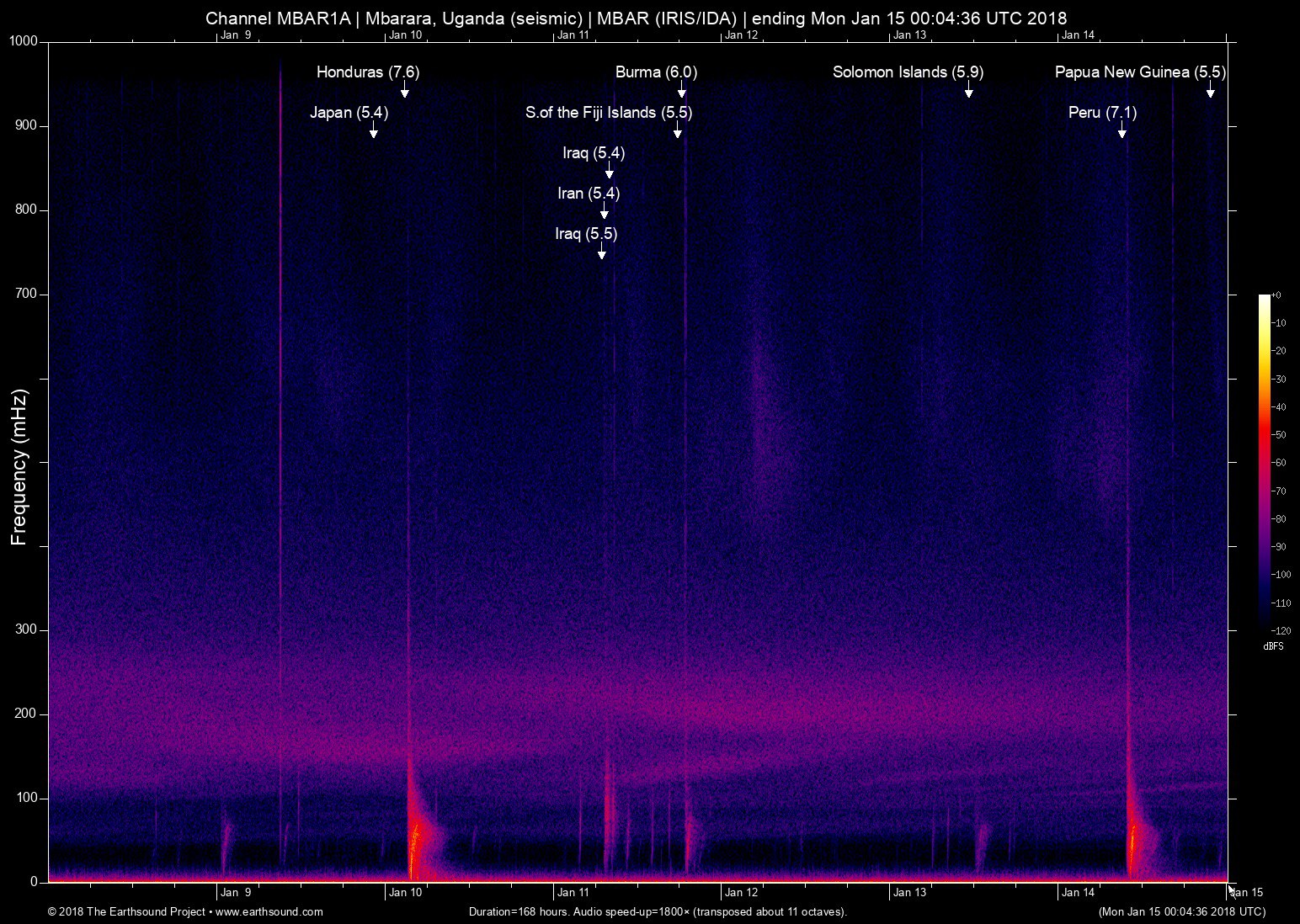Click the 300 tick on the frequency axis
Image resolution: width=1300 pixels, height=924 pixels.
[26, 629]
